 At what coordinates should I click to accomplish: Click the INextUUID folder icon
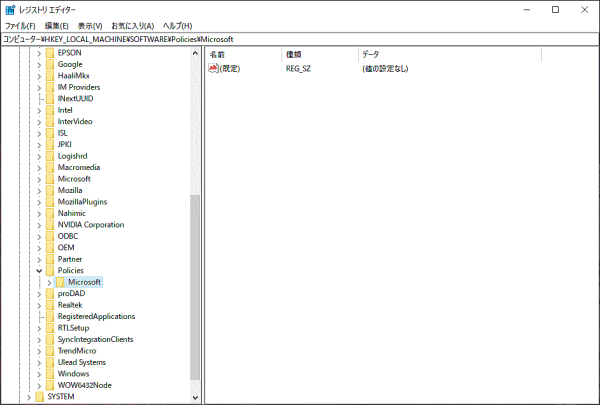50,99
